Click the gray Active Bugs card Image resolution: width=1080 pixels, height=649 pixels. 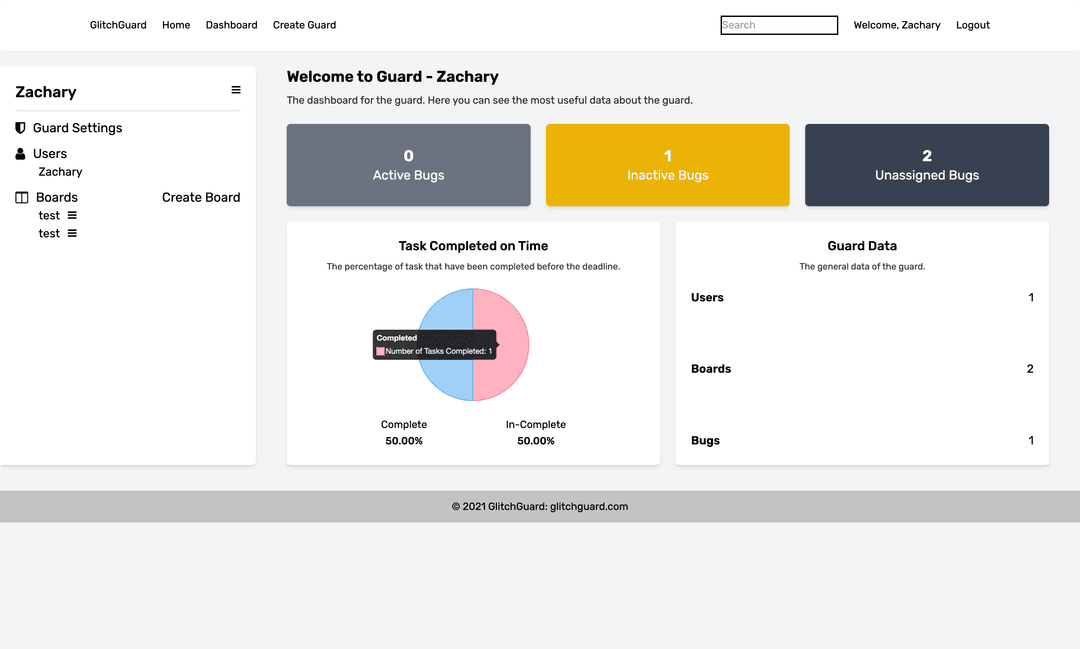tap(408, 165)
